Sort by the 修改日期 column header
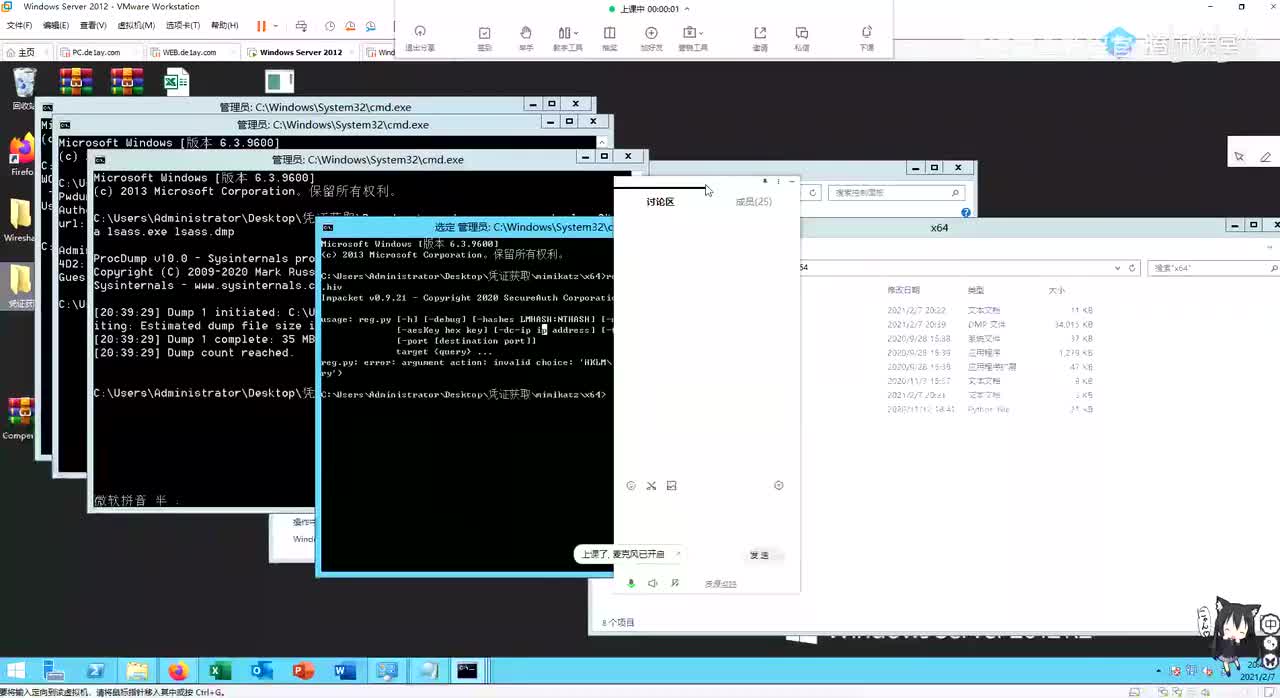Viewport: 1280px width, 698px height. [x=902, y=290]
